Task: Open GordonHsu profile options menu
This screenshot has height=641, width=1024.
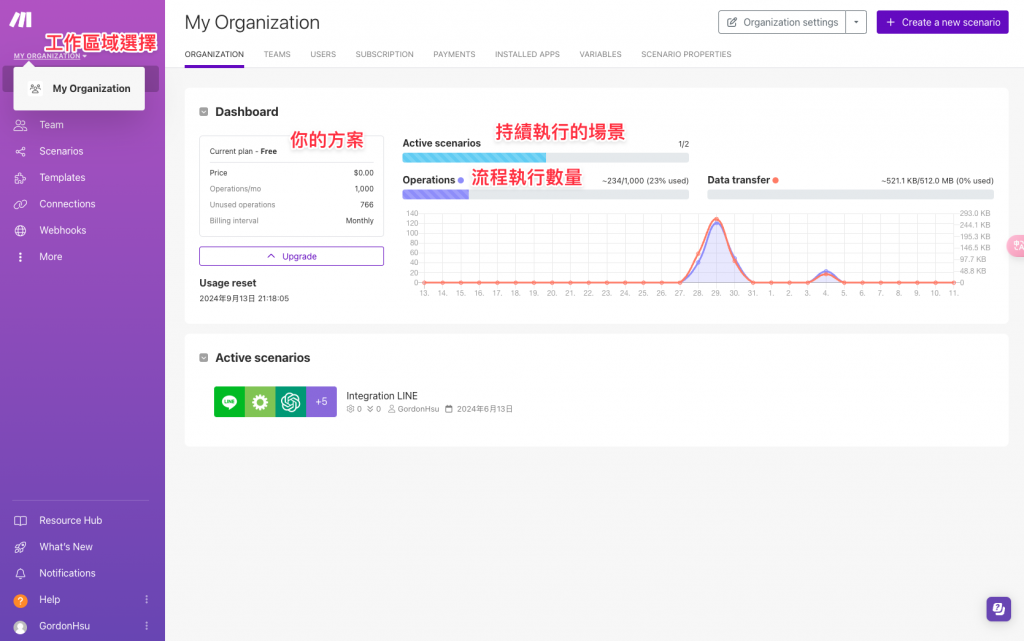Action: (x=146, y=626)
